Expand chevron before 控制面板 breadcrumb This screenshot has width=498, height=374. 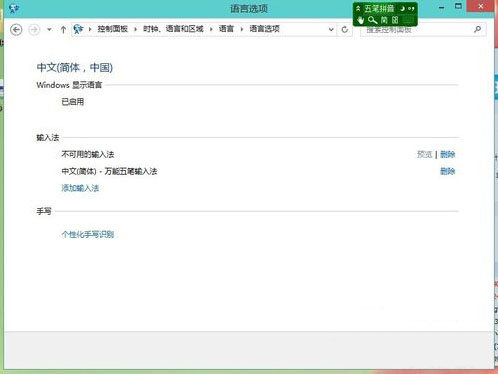90,29
